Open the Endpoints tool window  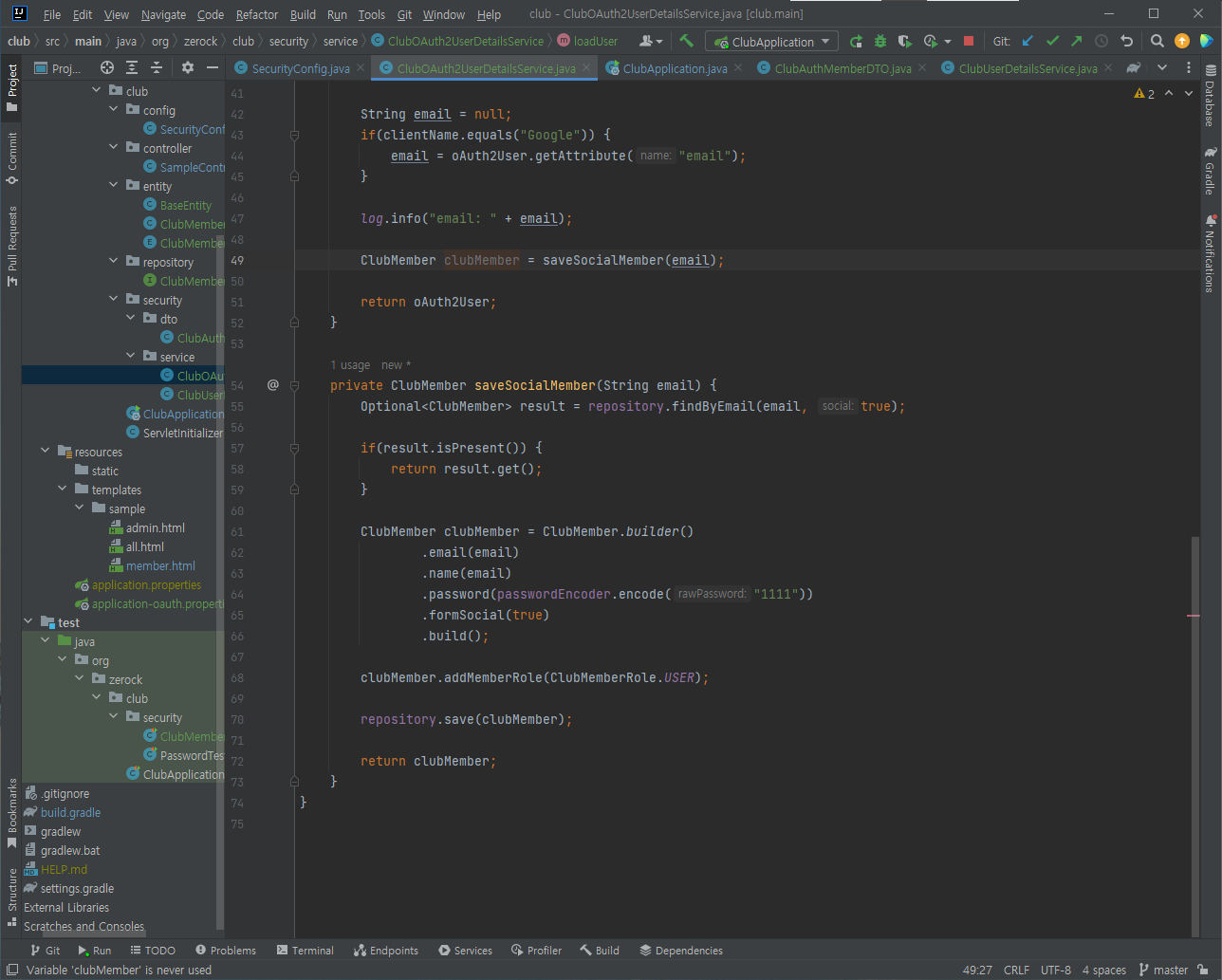(x=386, y=950)
